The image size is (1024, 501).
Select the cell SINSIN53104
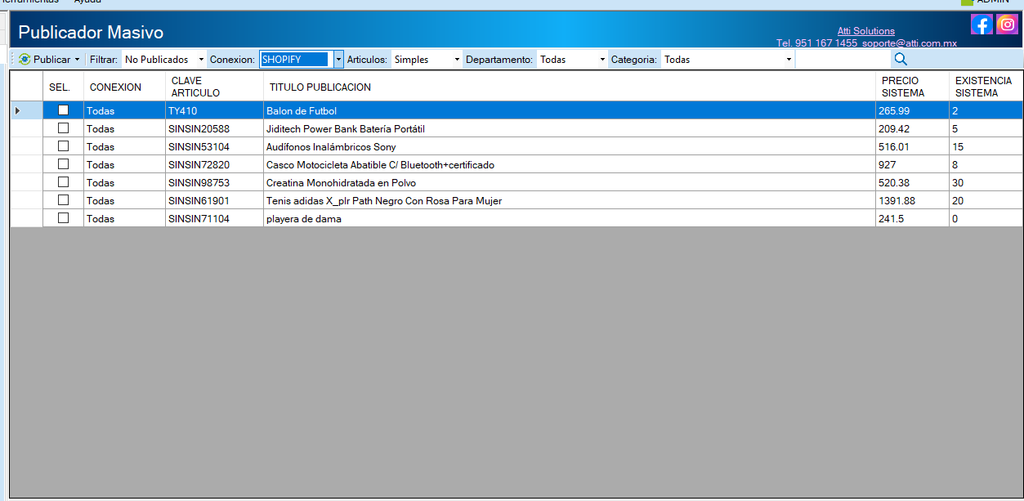coord(214,147)
